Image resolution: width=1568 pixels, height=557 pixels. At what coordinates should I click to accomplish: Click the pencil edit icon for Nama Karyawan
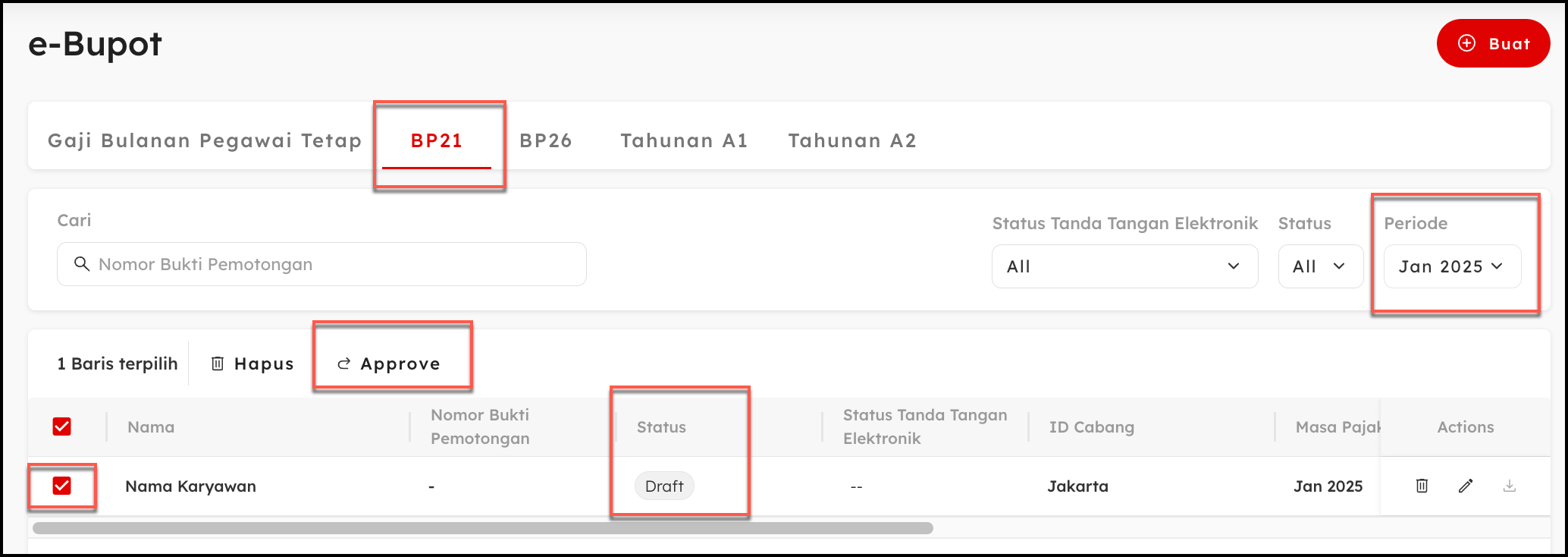(1466, 486)
